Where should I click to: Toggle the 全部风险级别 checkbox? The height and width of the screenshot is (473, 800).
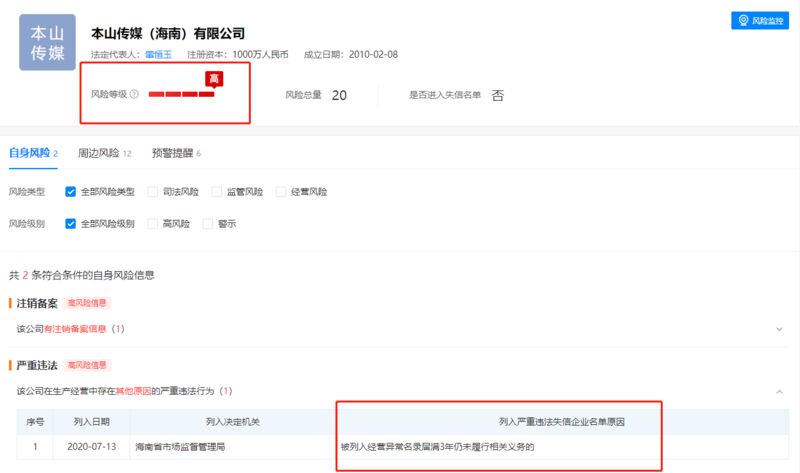[70, 223]
